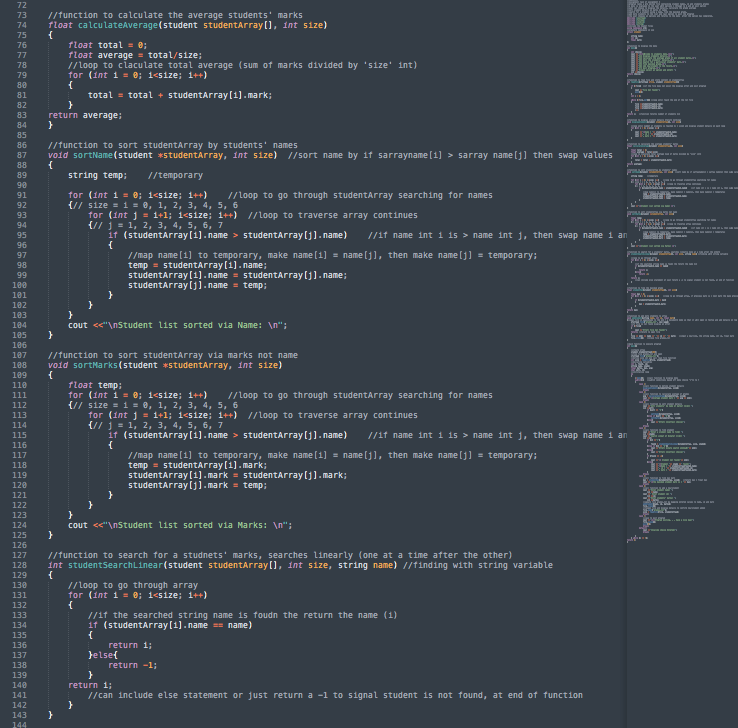The width and height of the screenshot is (738, 728).
Task: Click 'total = total + studentArray[i].mark;' line
Action: point(180,95)
